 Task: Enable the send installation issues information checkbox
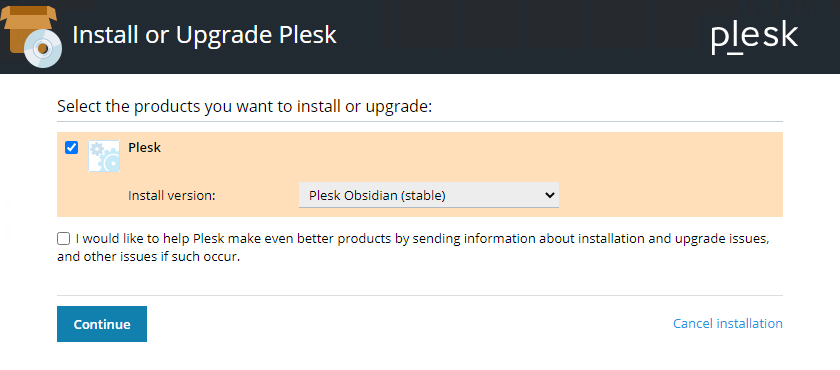coord(63,238)
